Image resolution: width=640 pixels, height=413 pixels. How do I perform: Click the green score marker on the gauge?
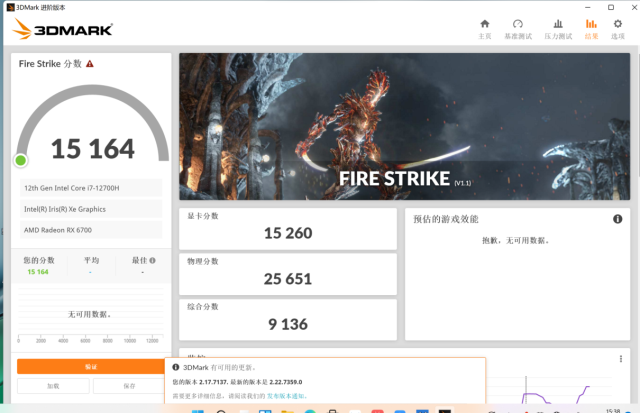tap(20, 161)
